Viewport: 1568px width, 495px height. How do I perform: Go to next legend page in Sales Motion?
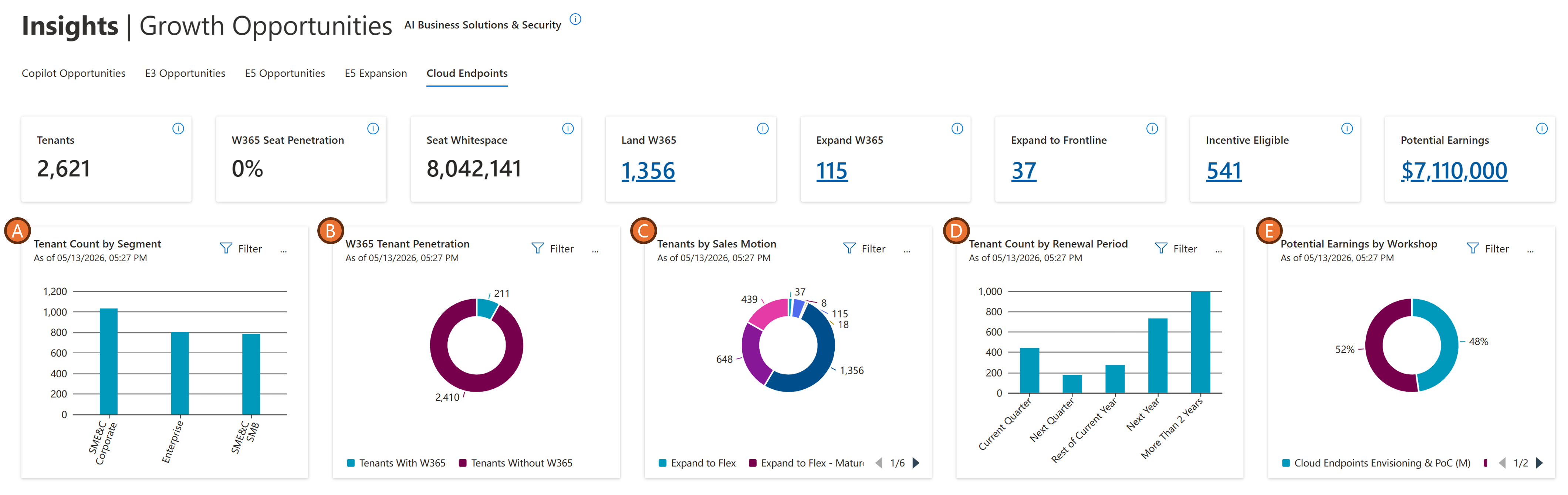pyautogui.click(x=916, y=463)
